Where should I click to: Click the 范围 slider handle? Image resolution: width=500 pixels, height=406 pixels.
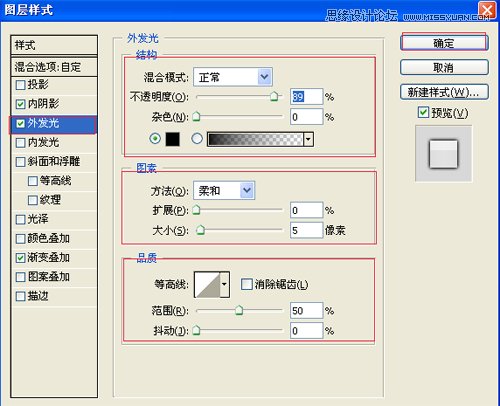point(239,310)
